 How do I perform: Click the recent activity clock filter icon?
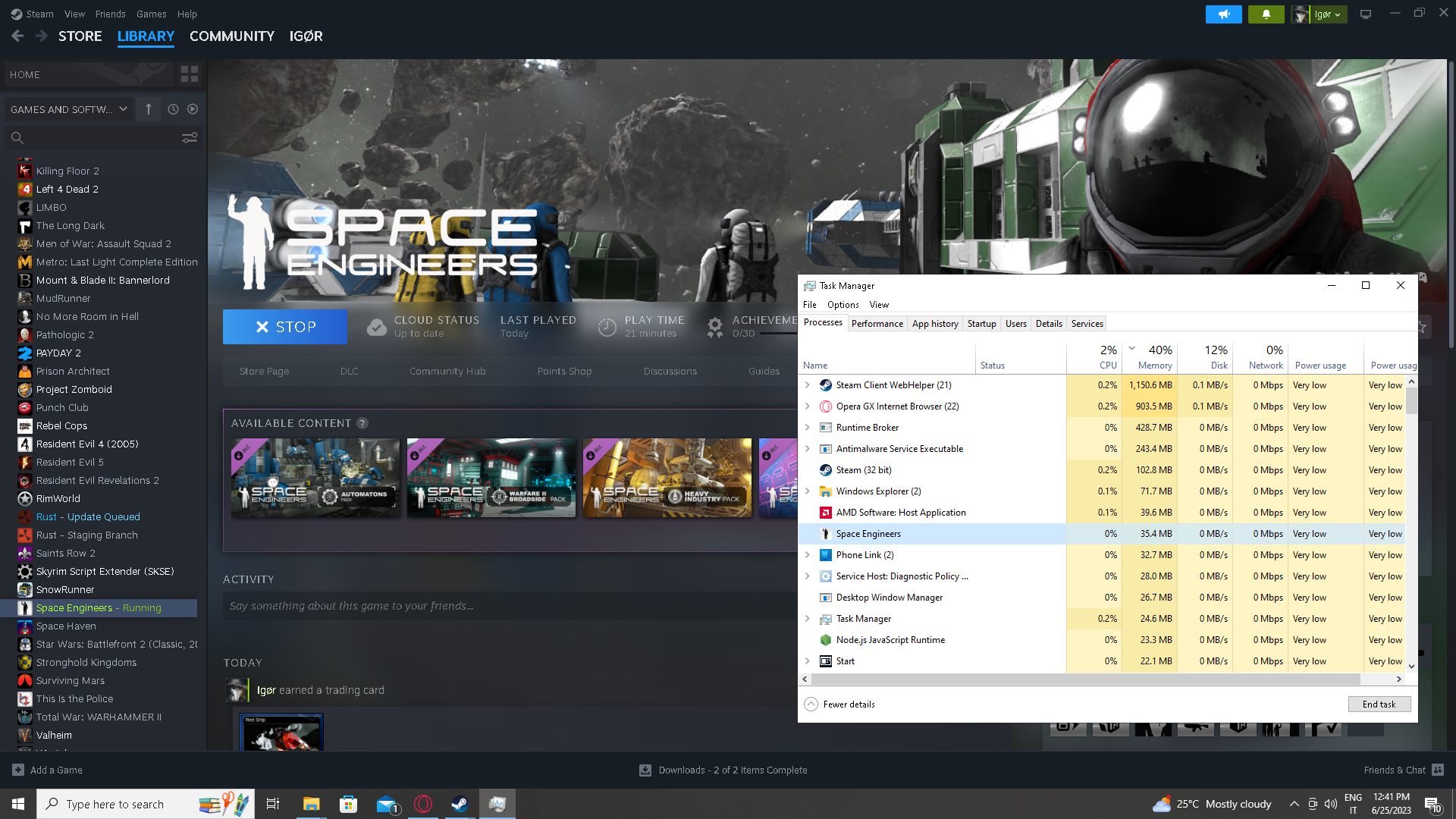pyautogui.click(x=173, y=109)
